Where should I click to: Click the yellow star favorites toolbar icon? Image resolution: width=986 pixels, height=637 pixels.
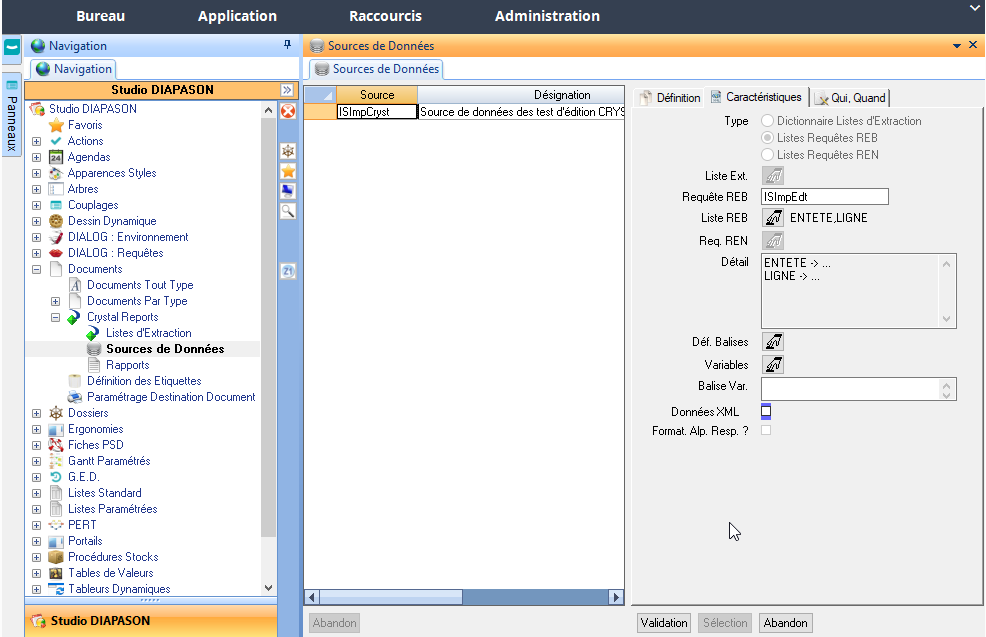click(x=288, y=171)
